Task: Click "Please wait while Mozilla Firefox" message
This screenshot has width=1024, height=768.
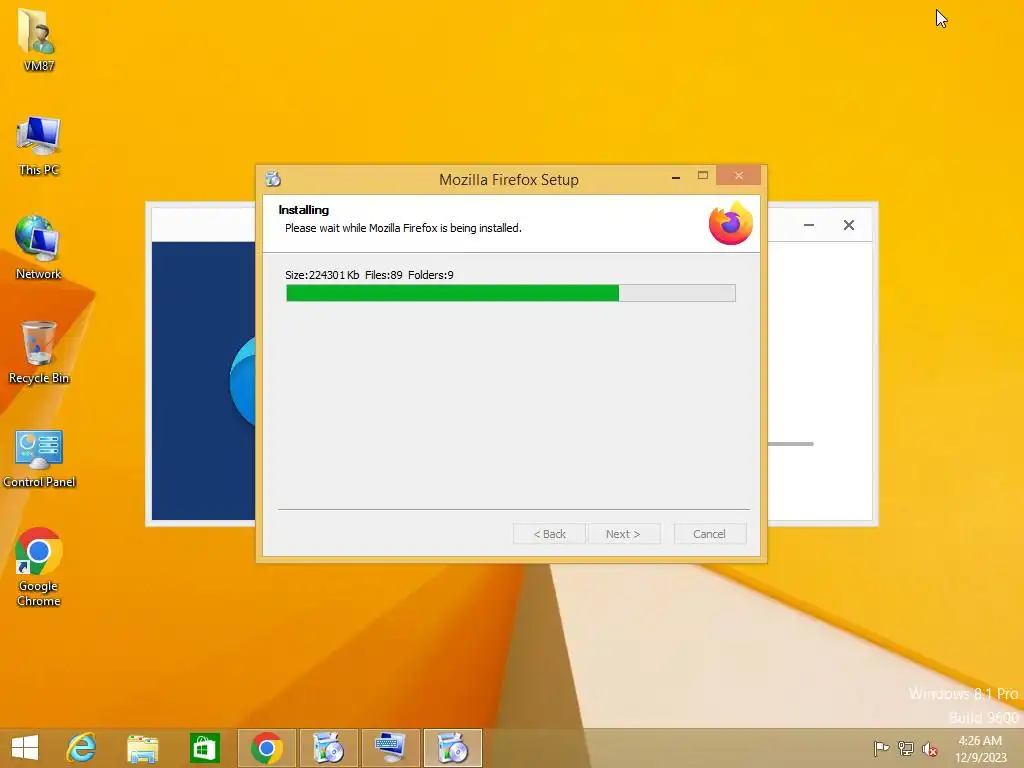Action: click(x=403, y=228)
